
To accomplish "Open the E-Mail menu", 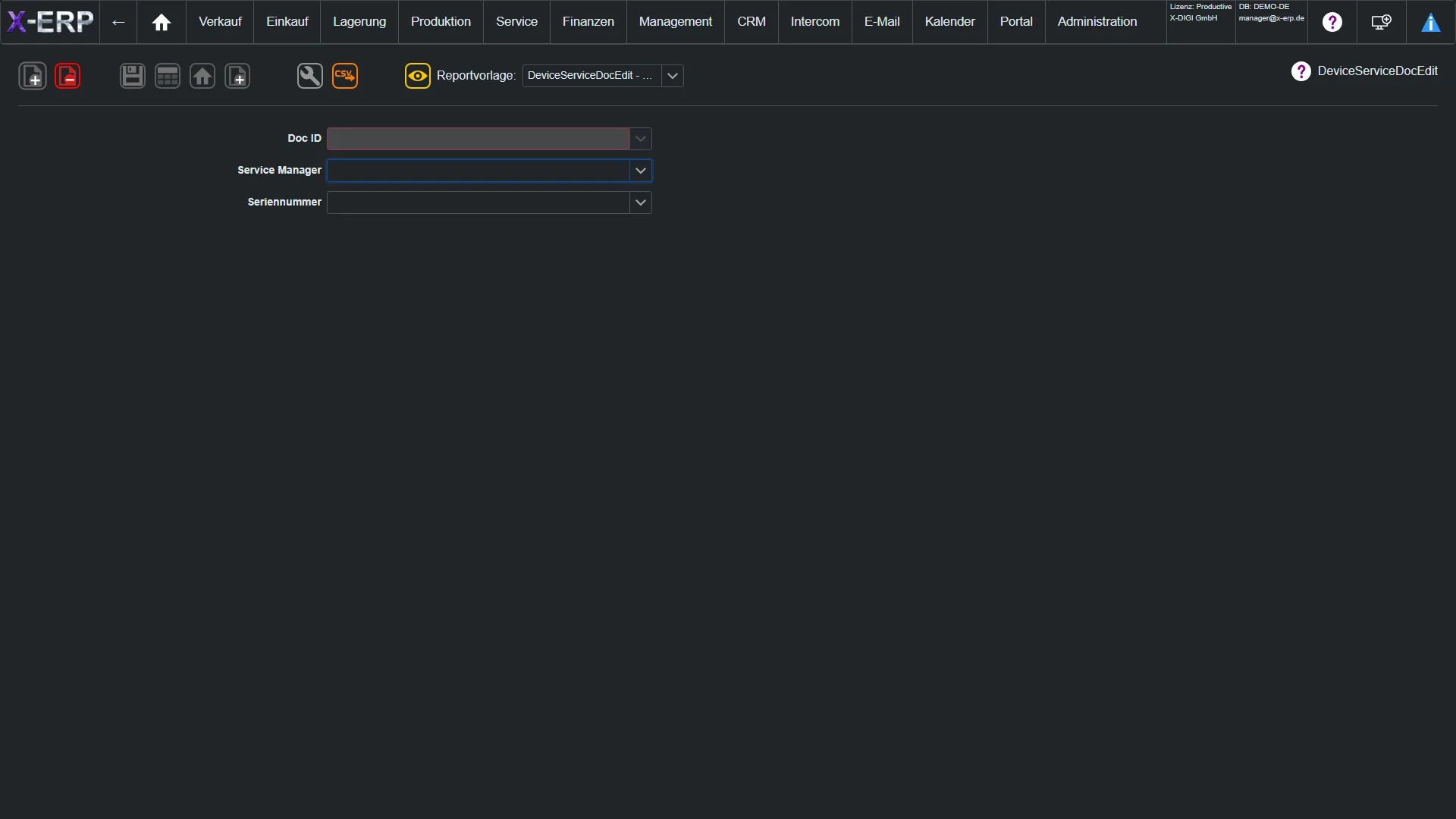I will [882, 22].
